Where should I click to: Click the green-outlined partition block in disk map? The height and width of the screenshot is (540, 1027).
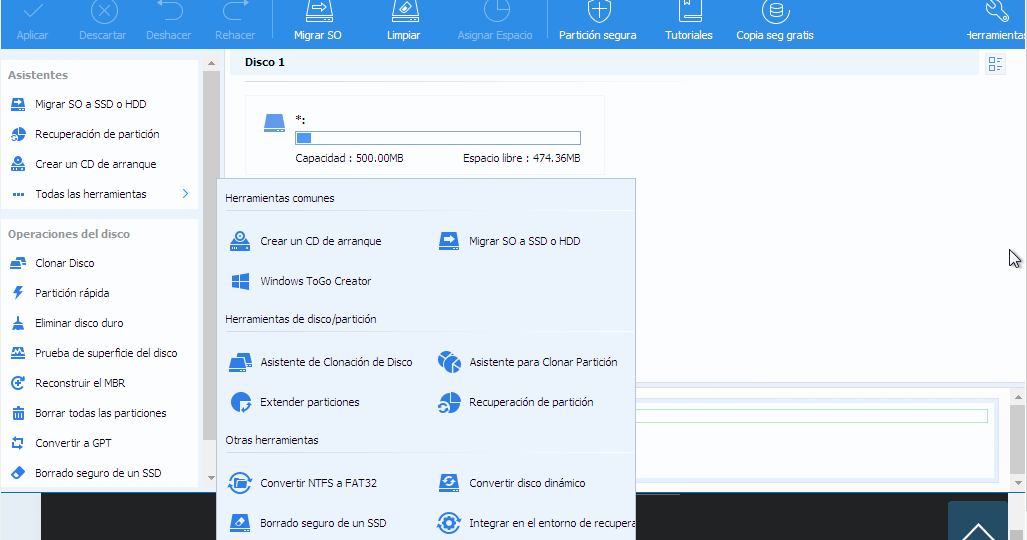tap(812, 415)
